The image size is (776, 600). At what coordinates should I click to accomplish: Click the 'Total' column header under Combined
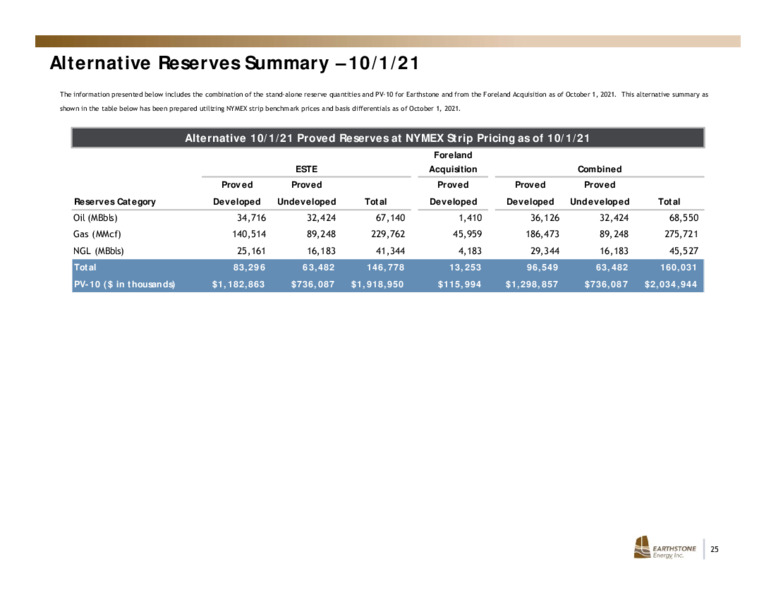pos(669,201)
